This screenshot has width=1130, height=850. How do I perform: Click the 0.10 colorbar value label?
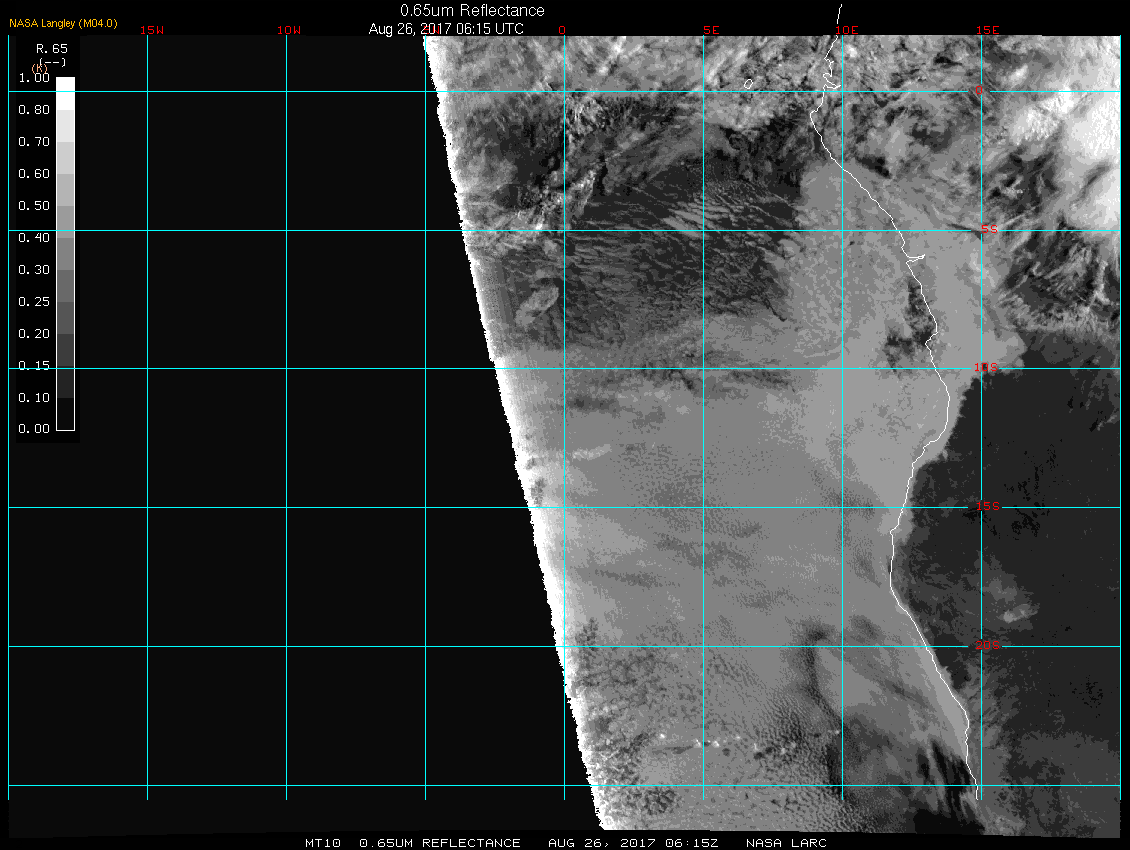point(34,397)
